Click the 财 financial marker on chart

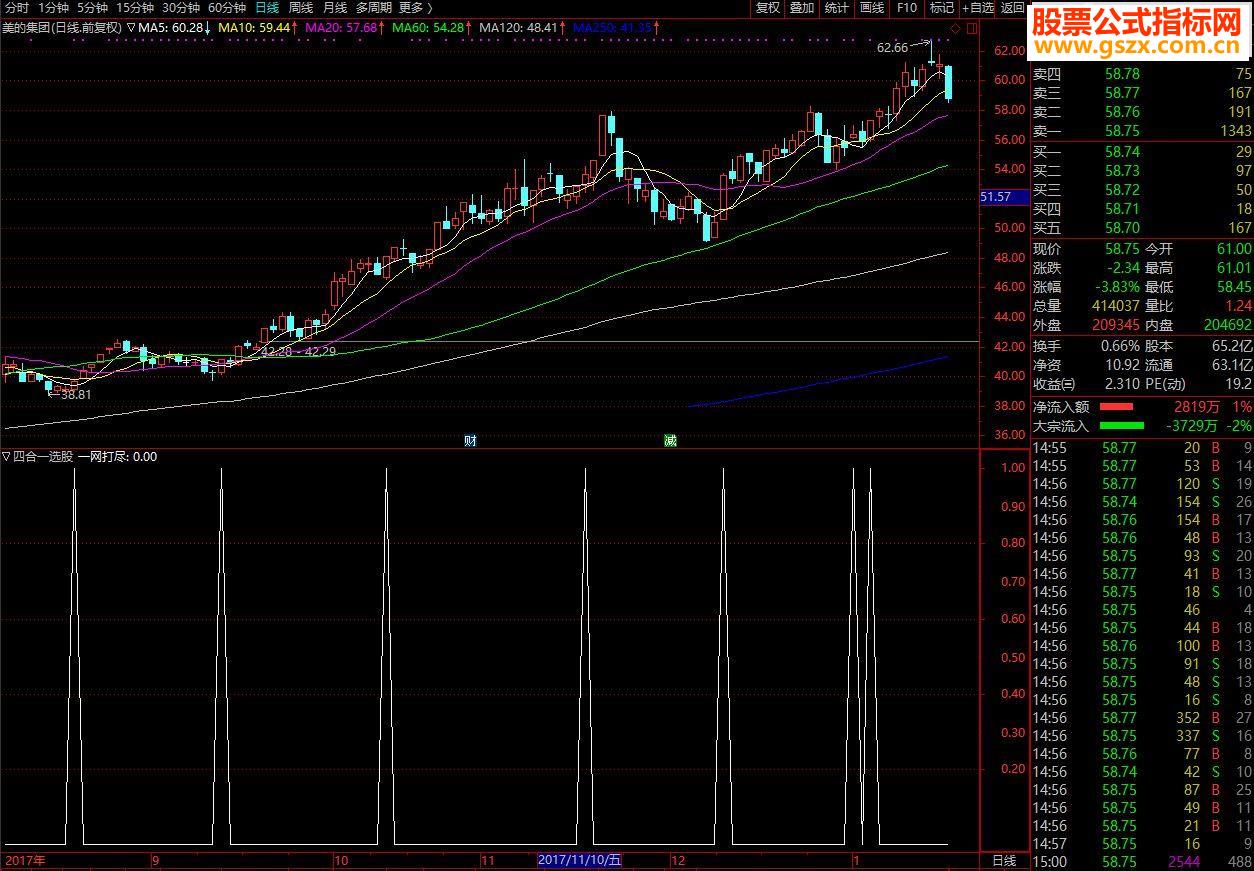pos(470,440)
